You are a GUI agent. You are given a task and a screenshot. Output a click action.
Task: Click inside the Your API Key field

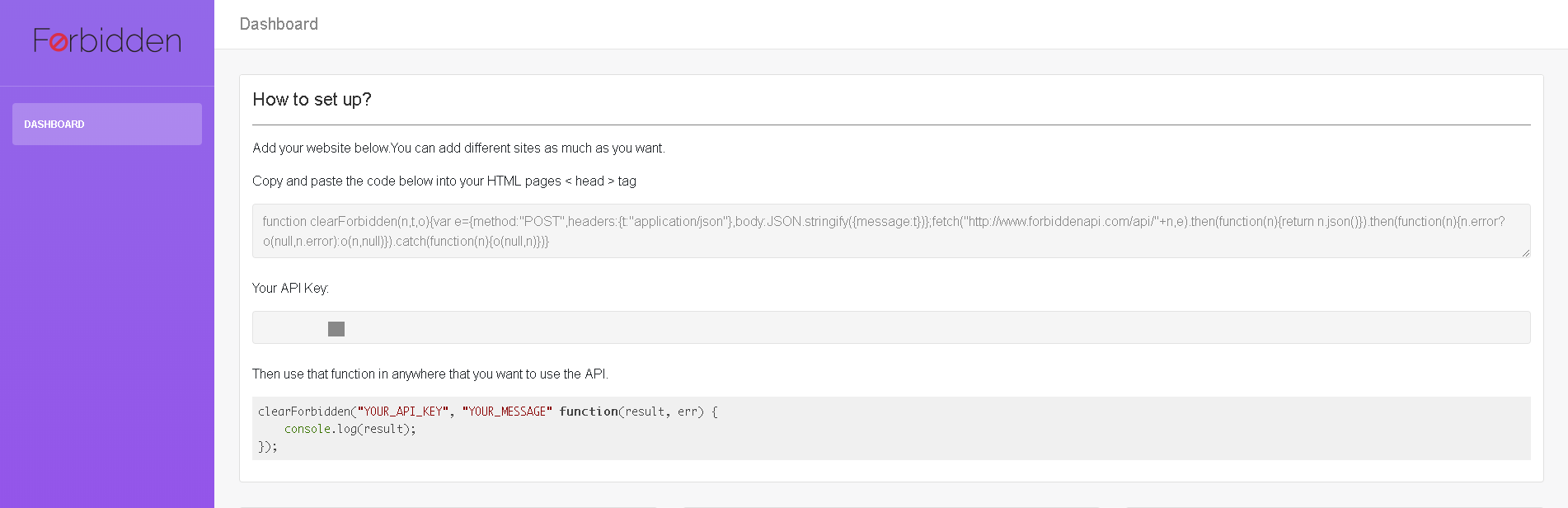(x=890, y=327)
